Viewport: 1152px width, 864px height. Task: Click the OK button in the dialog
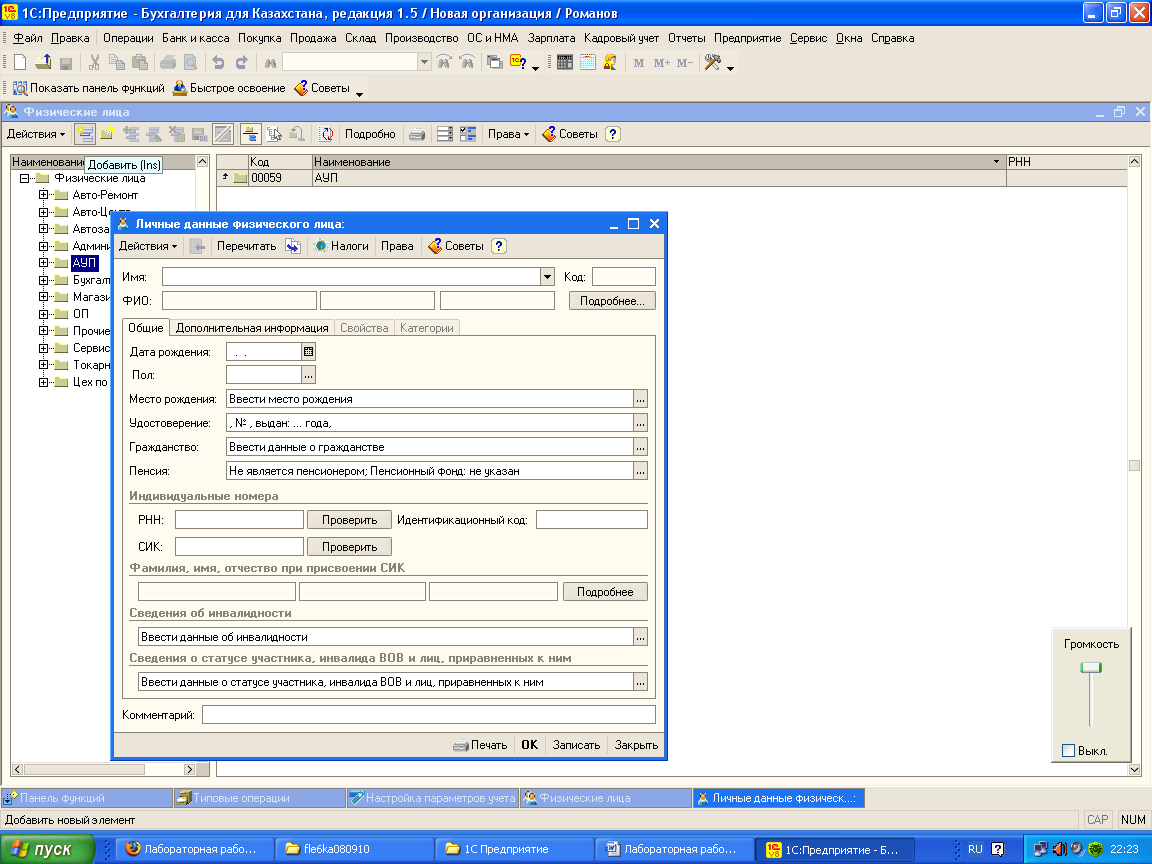[x=530, y=745]
